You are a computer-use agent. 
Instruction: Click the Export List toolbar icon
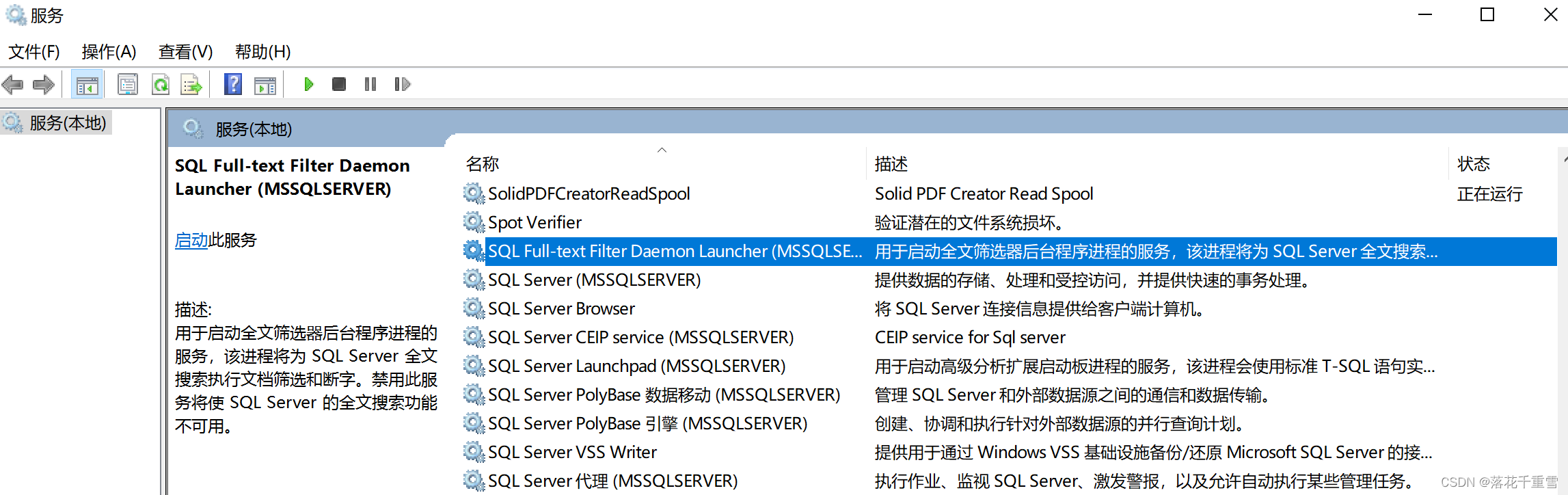pos(191,85)
